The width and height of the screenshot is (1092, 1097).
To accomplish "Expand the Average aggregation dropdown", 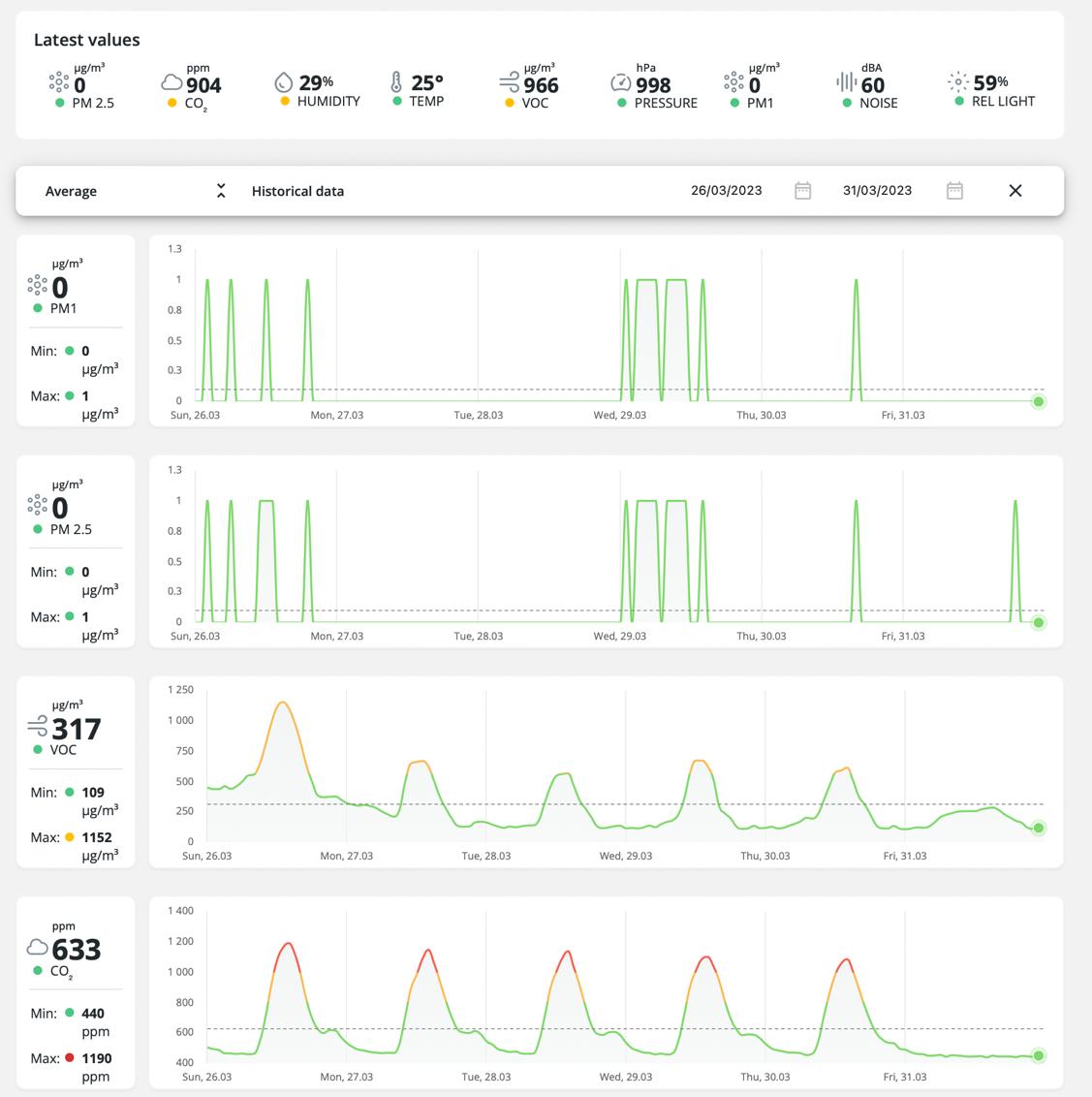I will pyautogui.click(x=221, y=190).
